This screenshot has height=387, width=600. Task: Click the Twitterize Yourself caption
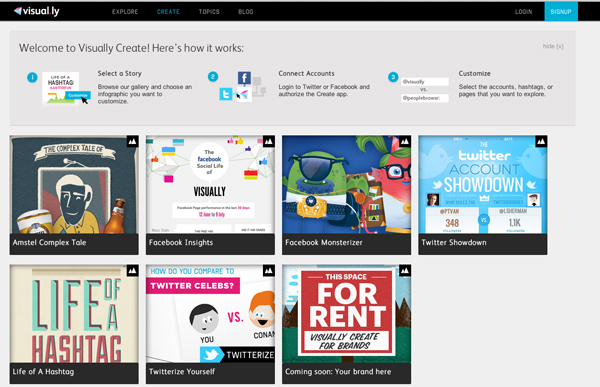182,371
